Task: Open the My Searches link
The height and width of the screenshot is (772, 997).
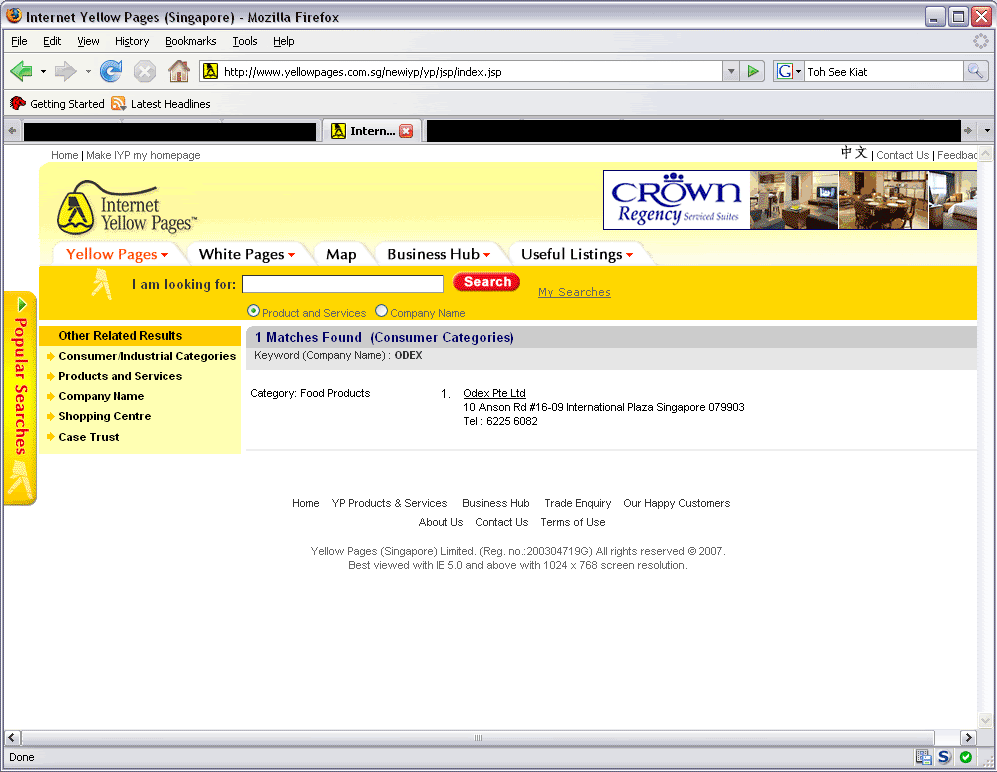Action: [574, 292]
